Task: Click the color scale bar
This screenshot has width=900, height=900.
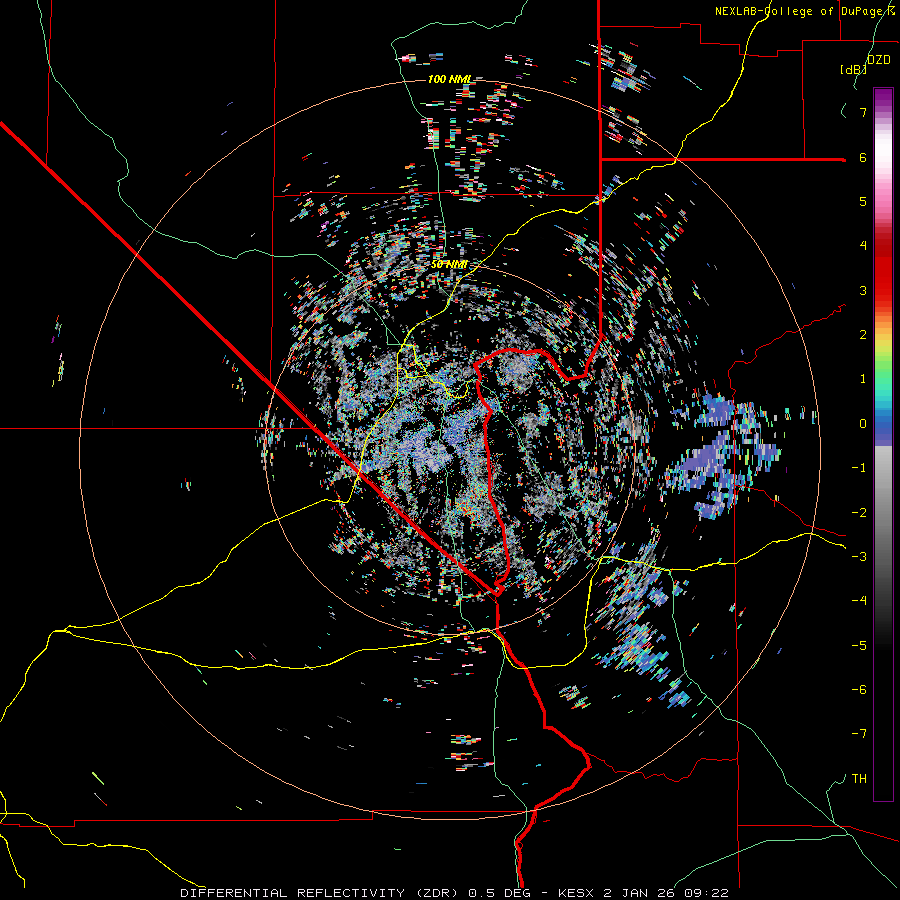Action: 883,444
